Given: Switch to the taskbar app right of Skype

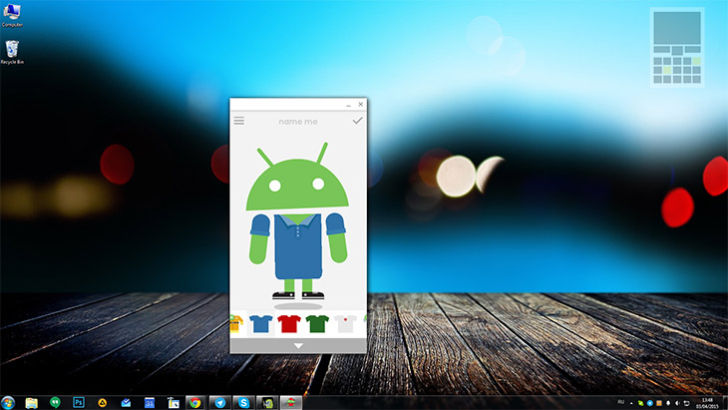Looking at the screenshot, I should tap(267, 403).
